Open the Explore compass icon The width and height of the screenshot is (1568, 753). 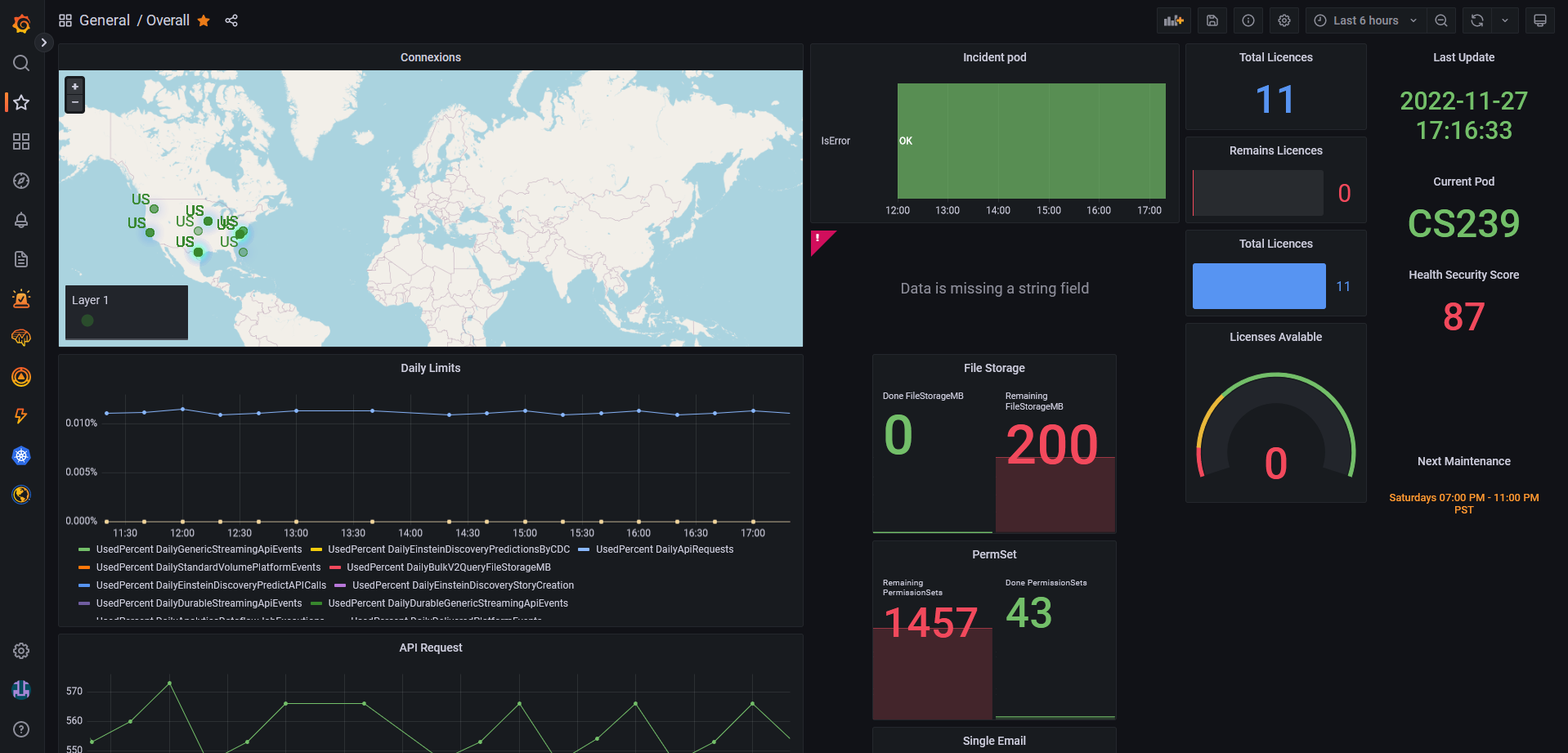(21, 181)
